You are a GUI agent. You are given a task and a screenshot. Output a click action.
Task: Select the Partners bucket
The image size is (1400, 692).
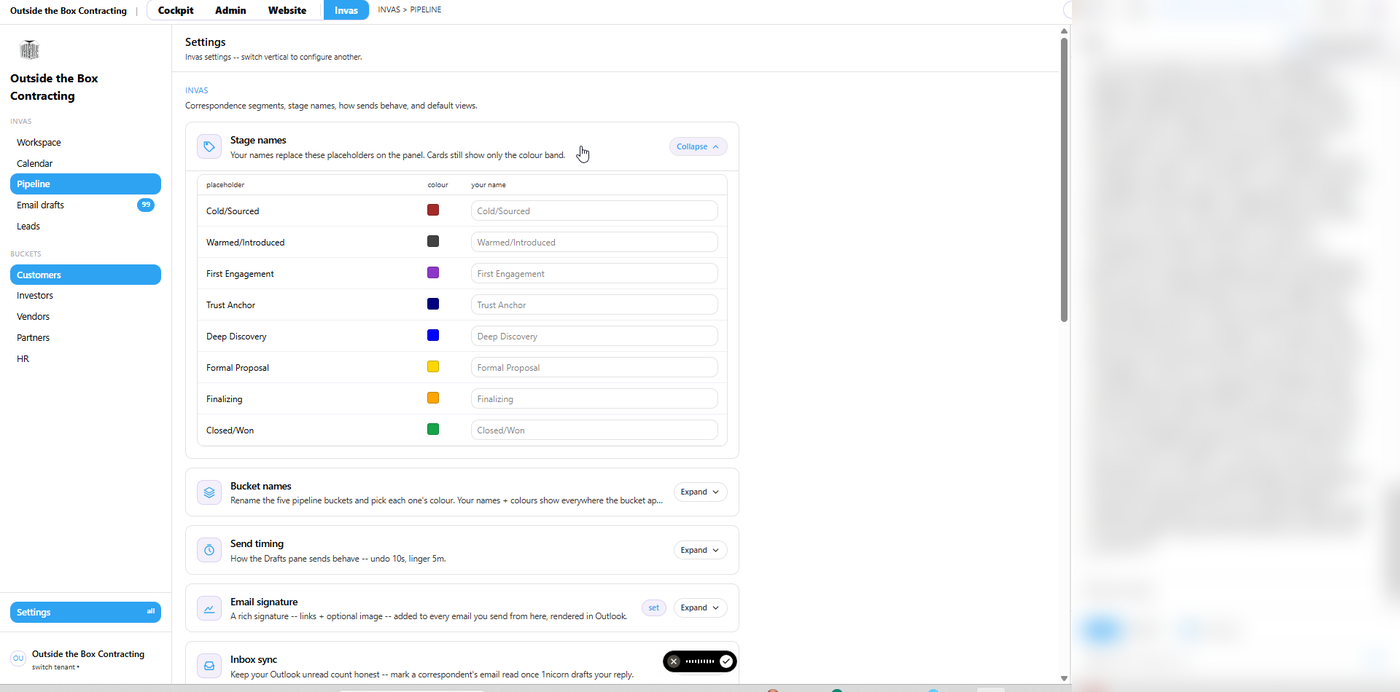pos(85,338)
